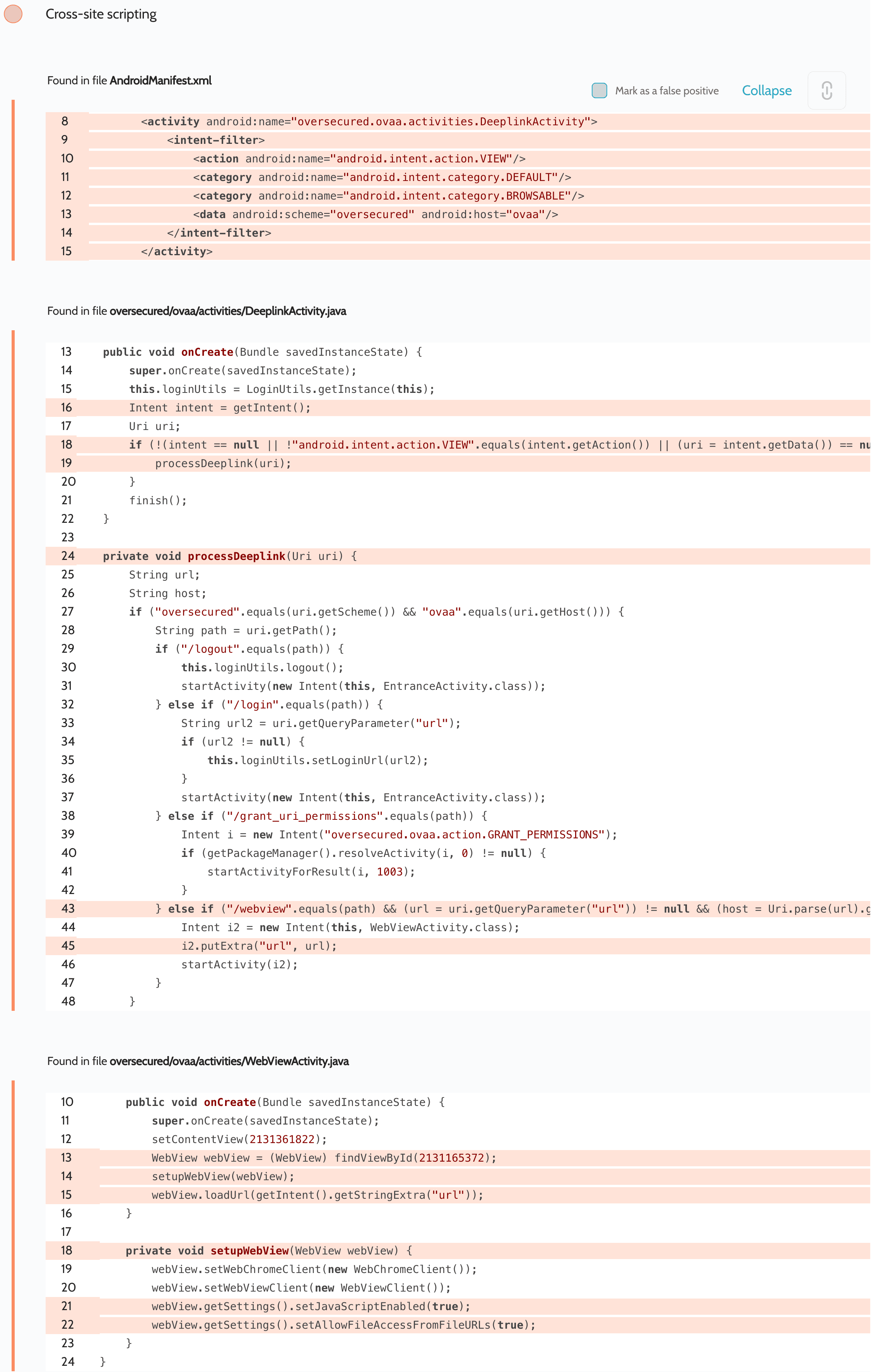871x1372 pixels.
Task: Click the i2.putExtra url line
Action: coord(259,946)
